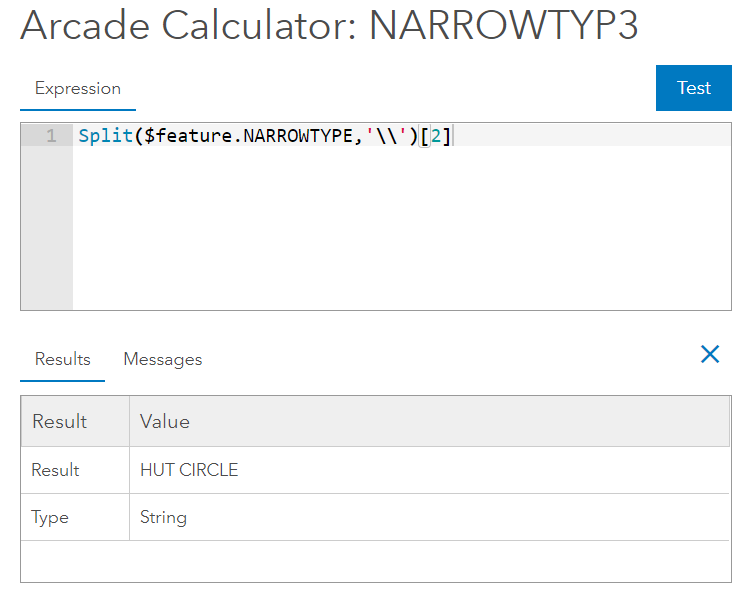Click the String value cell
Image resolution: width=745 pixels, height=591 pixels.
pos(163,517)
